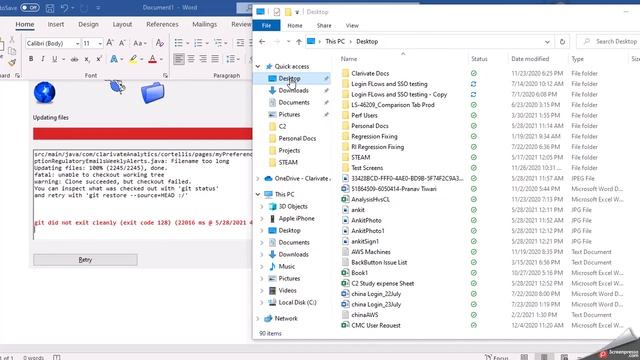
Task: Go up one folder level
Action: coord(299,42)
